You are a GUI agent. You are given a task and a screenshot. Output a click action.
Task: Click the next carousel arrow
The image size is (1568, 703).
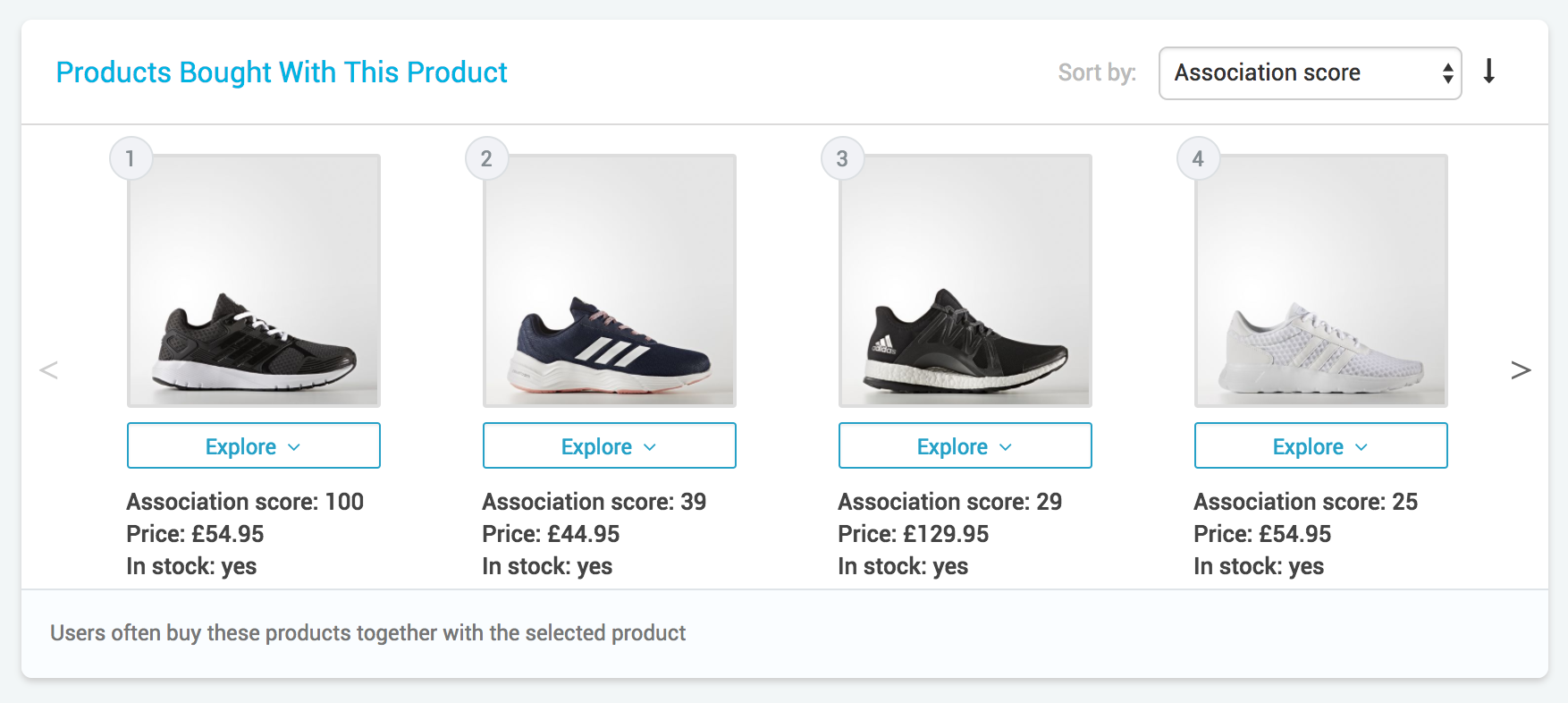(x=1520, y=369)
